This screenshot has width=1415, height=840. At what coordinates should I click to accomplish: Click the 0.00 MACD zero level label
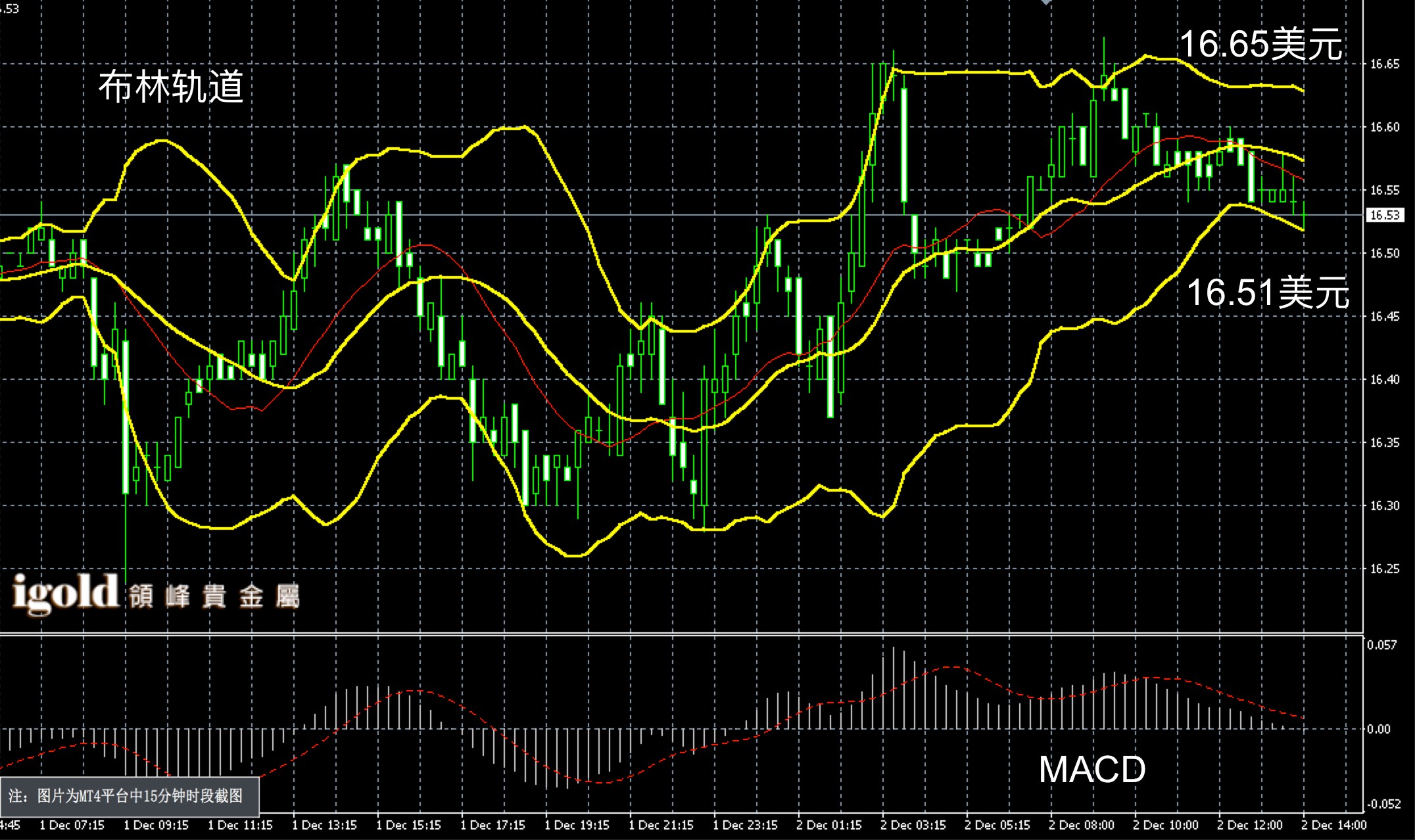coord(1379,729)
